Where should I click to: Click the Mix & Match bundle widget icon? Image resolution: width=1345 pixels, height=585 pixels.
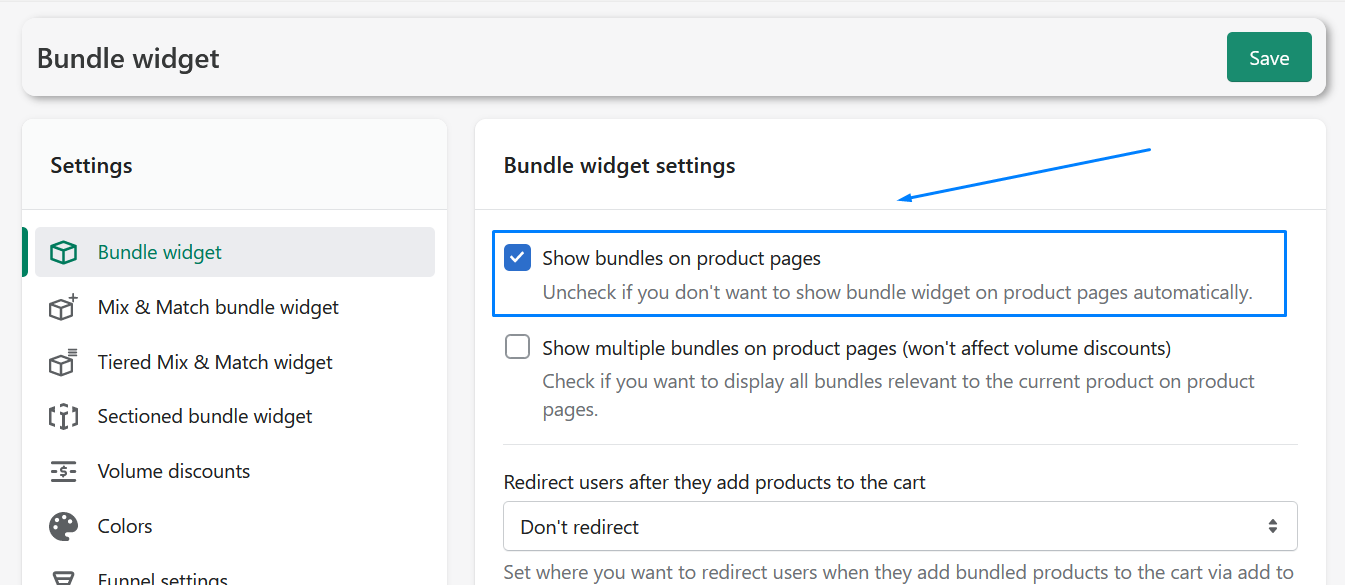63,307
